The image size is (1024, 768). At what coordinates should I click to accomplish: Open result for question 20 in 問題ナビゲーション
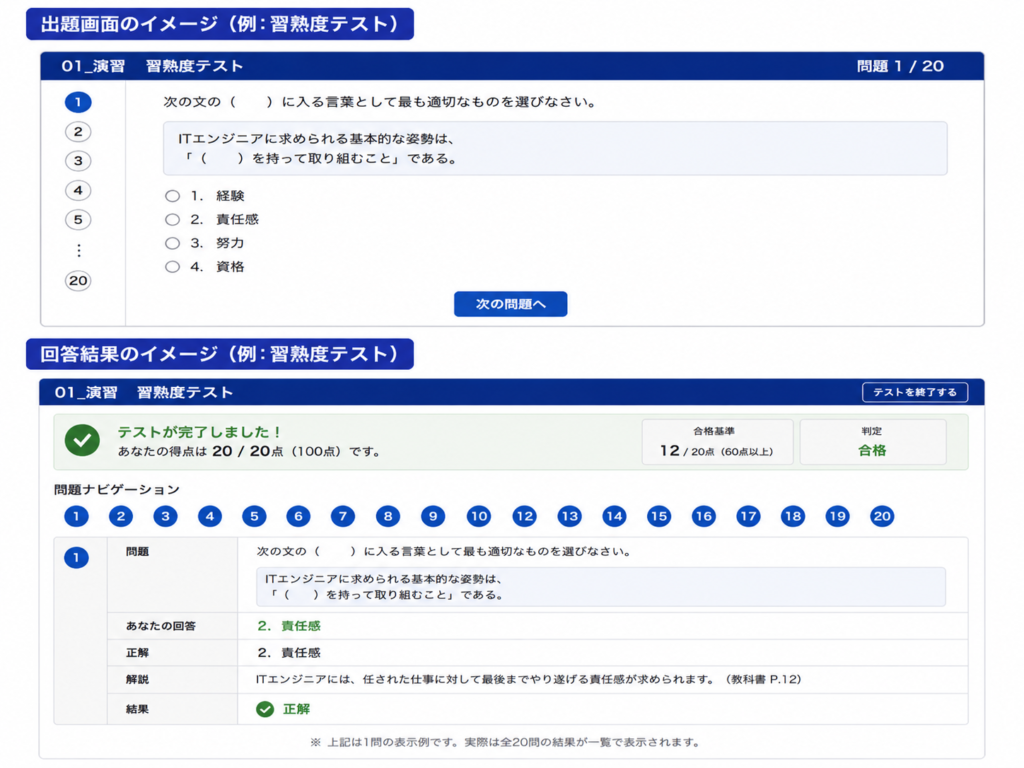point(882,517)
